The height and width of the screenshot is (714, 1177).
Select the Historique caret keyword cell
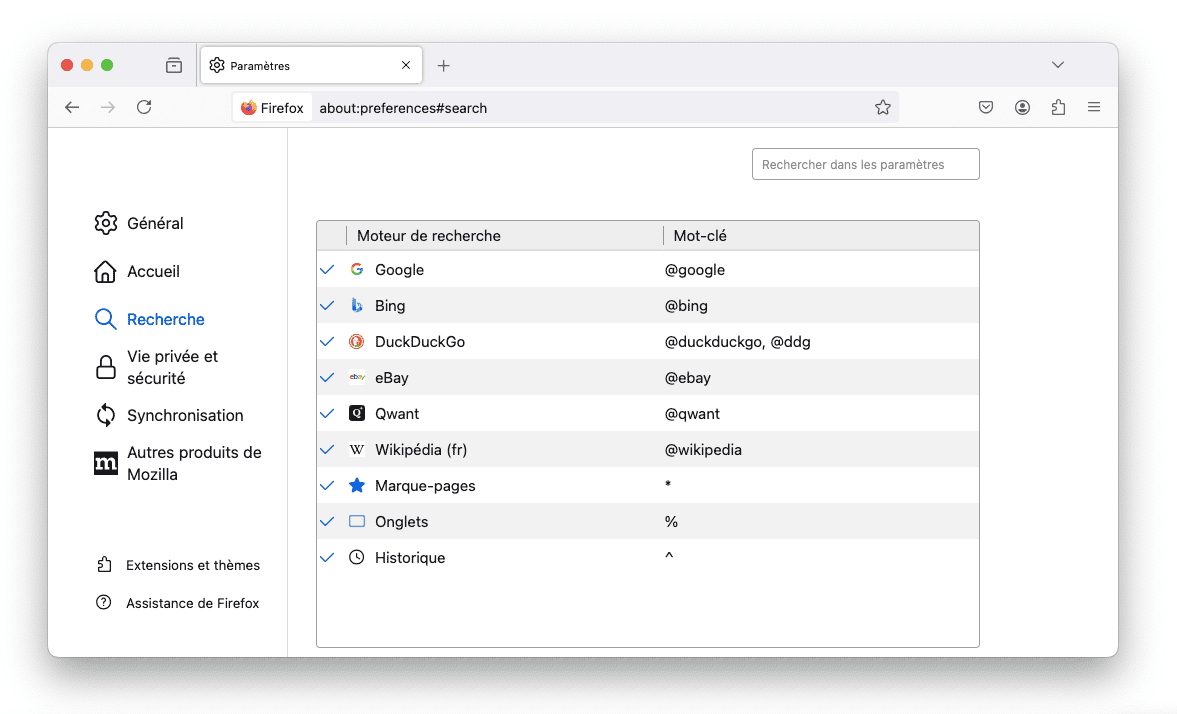tap(669, 556)
